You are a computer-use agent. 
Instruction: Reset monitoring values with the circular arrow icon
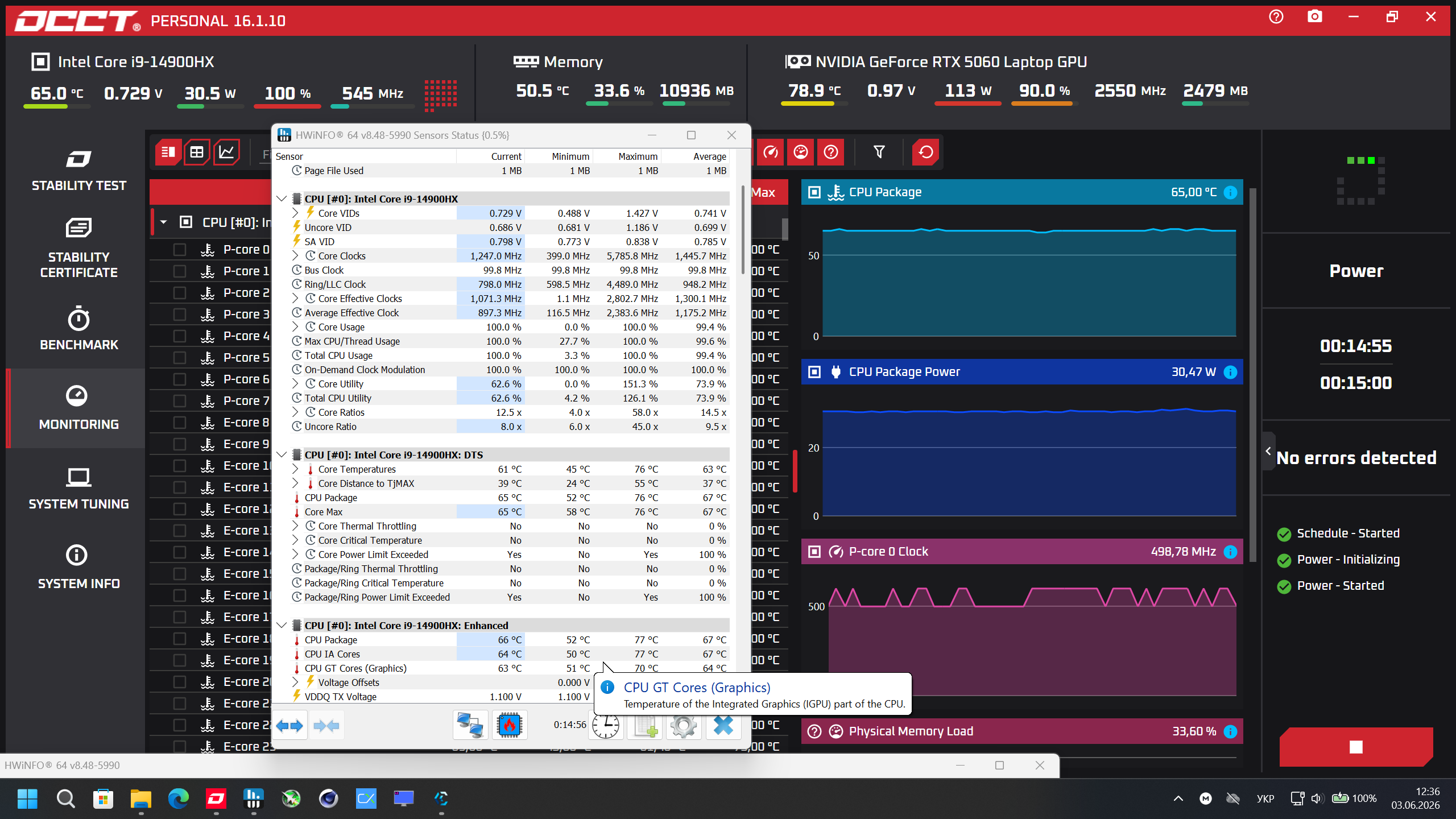pos(926,152)
